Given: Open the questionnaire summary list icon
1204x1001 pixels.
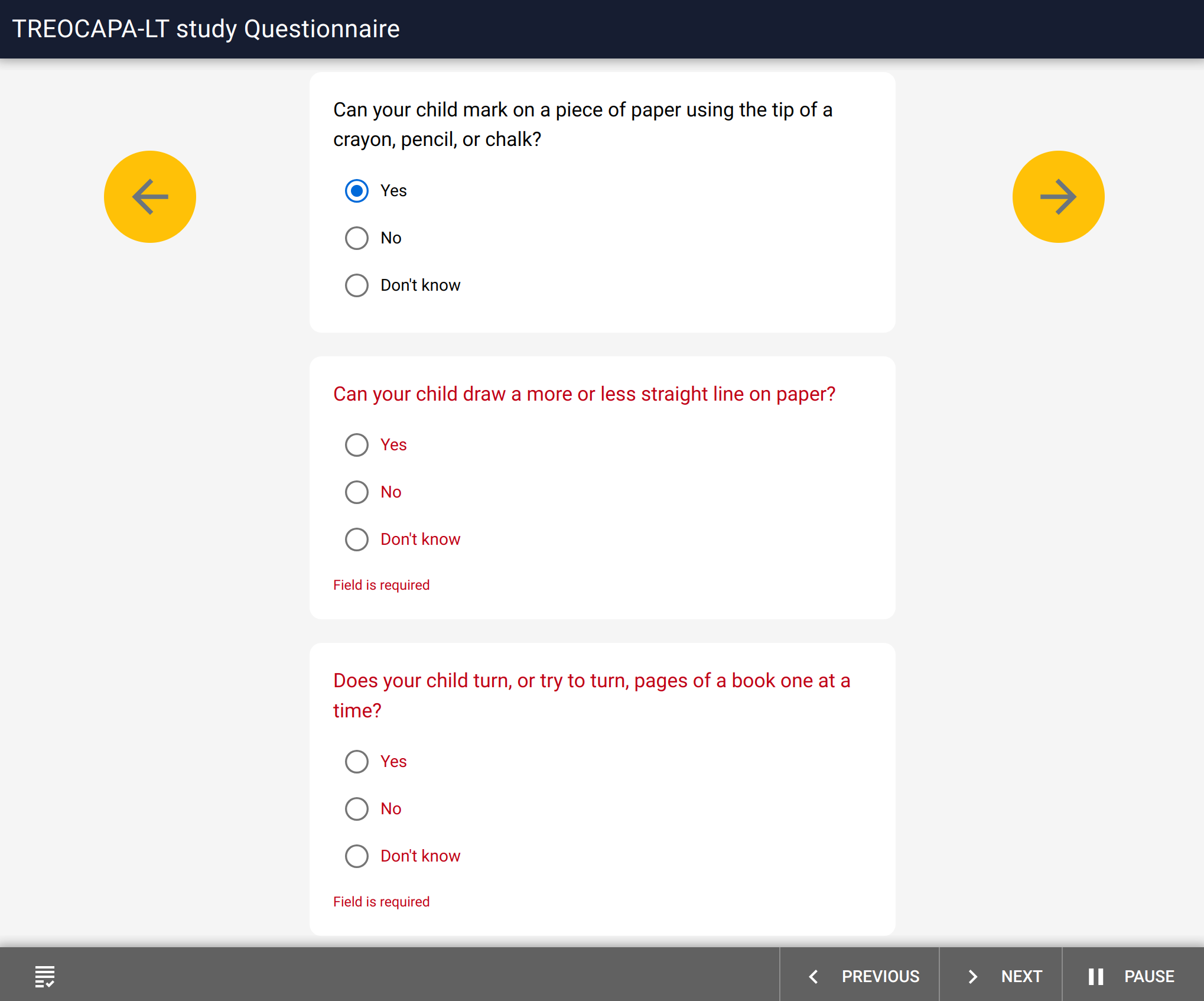Looking at the screenshot, I should pos(45,976).
